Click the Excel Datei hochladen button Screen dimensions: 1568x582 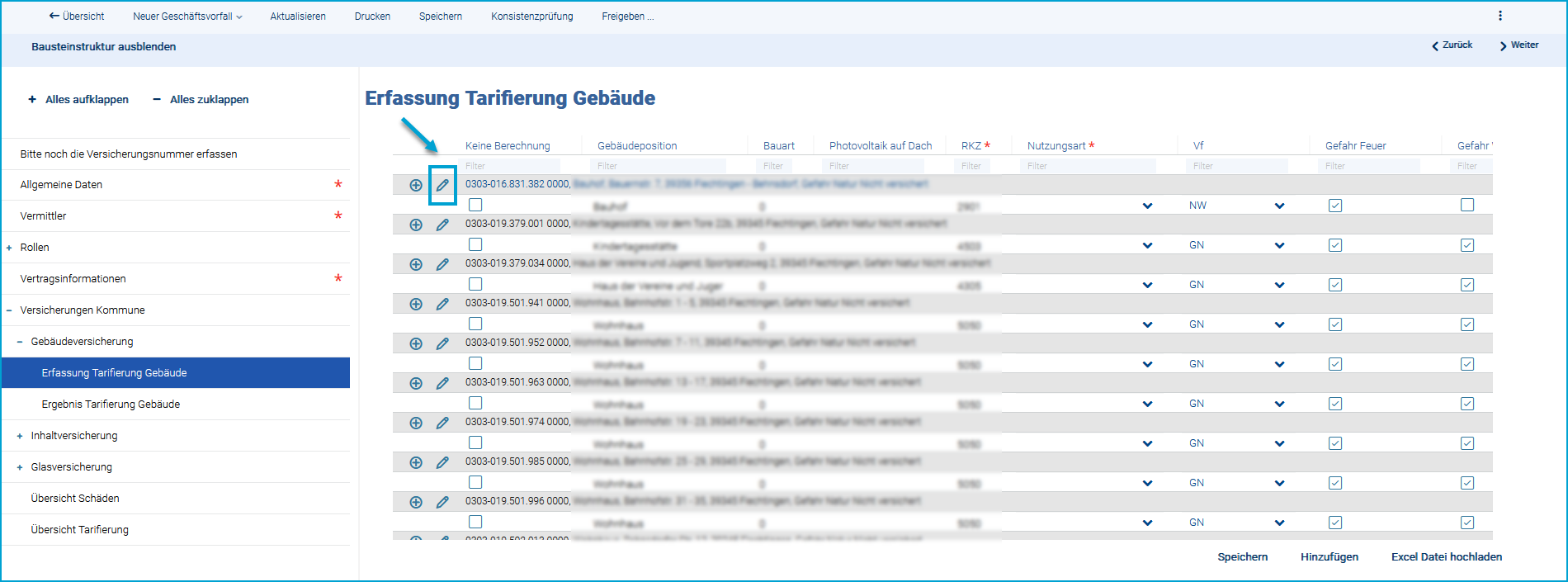click(1446, 556)
